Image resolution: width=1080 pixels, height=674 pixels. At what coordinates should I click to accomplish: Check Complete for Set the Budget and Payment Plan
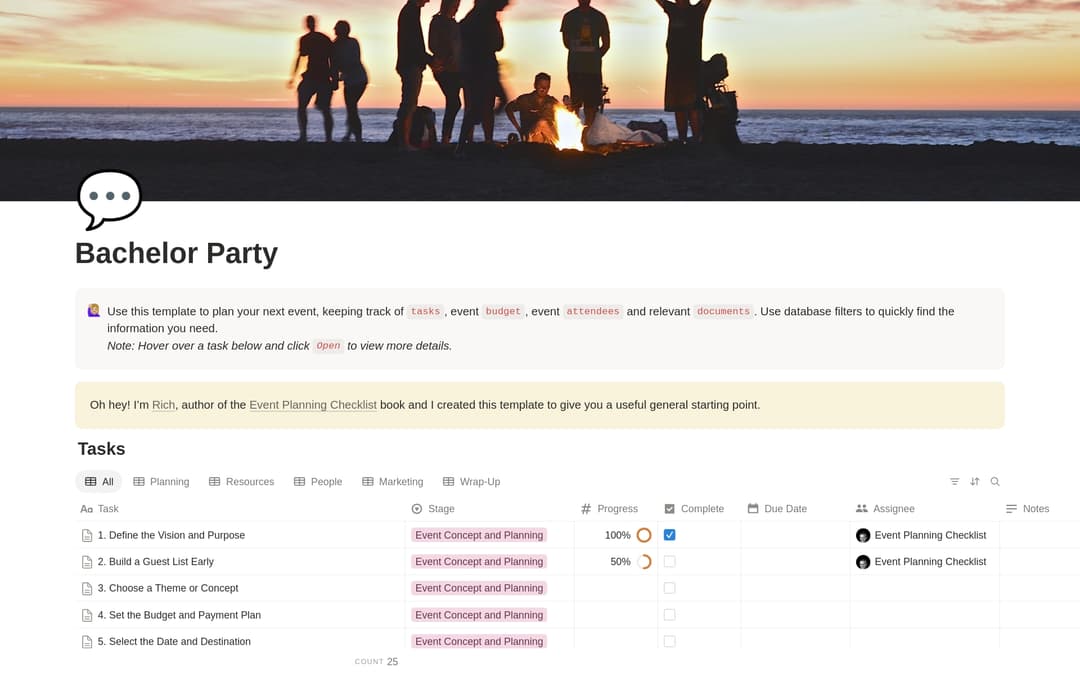[669, 615]
